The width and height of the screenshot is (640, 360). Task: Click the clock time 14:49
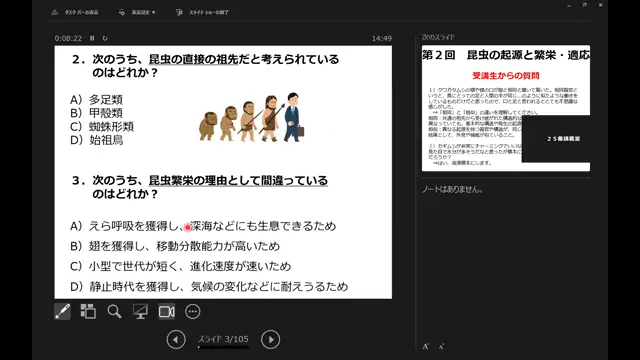[382, 38]
